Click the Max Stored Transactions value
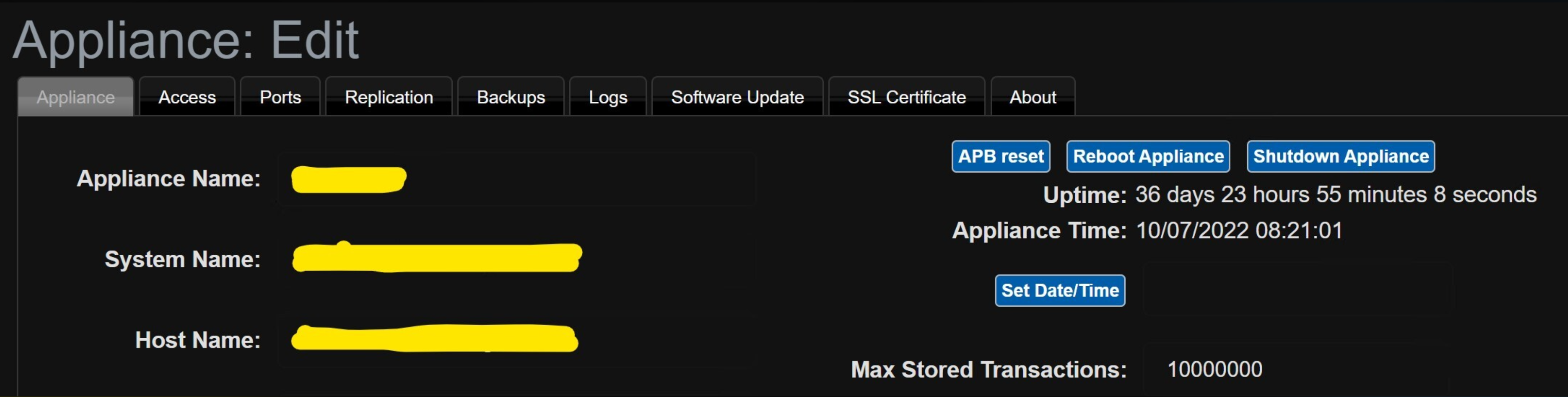 pos(1214,368)
